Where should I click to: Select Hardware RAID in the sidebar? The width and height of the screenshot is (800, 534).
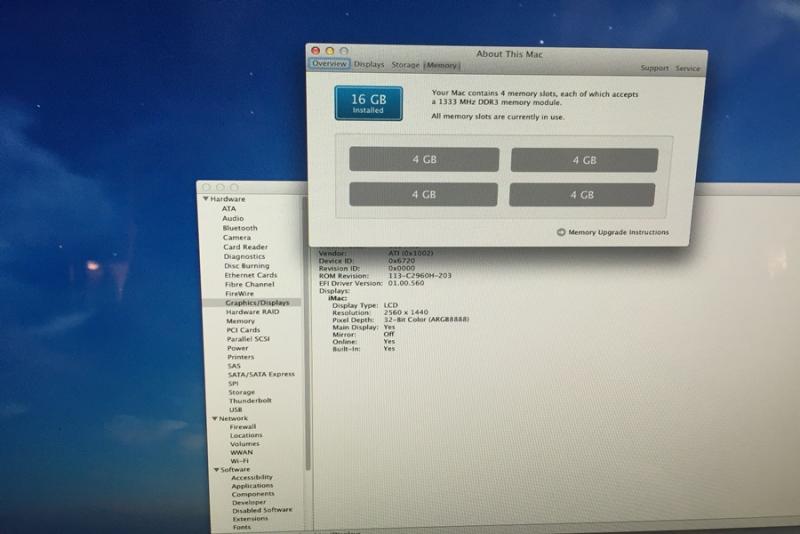[x=253, y=312]
